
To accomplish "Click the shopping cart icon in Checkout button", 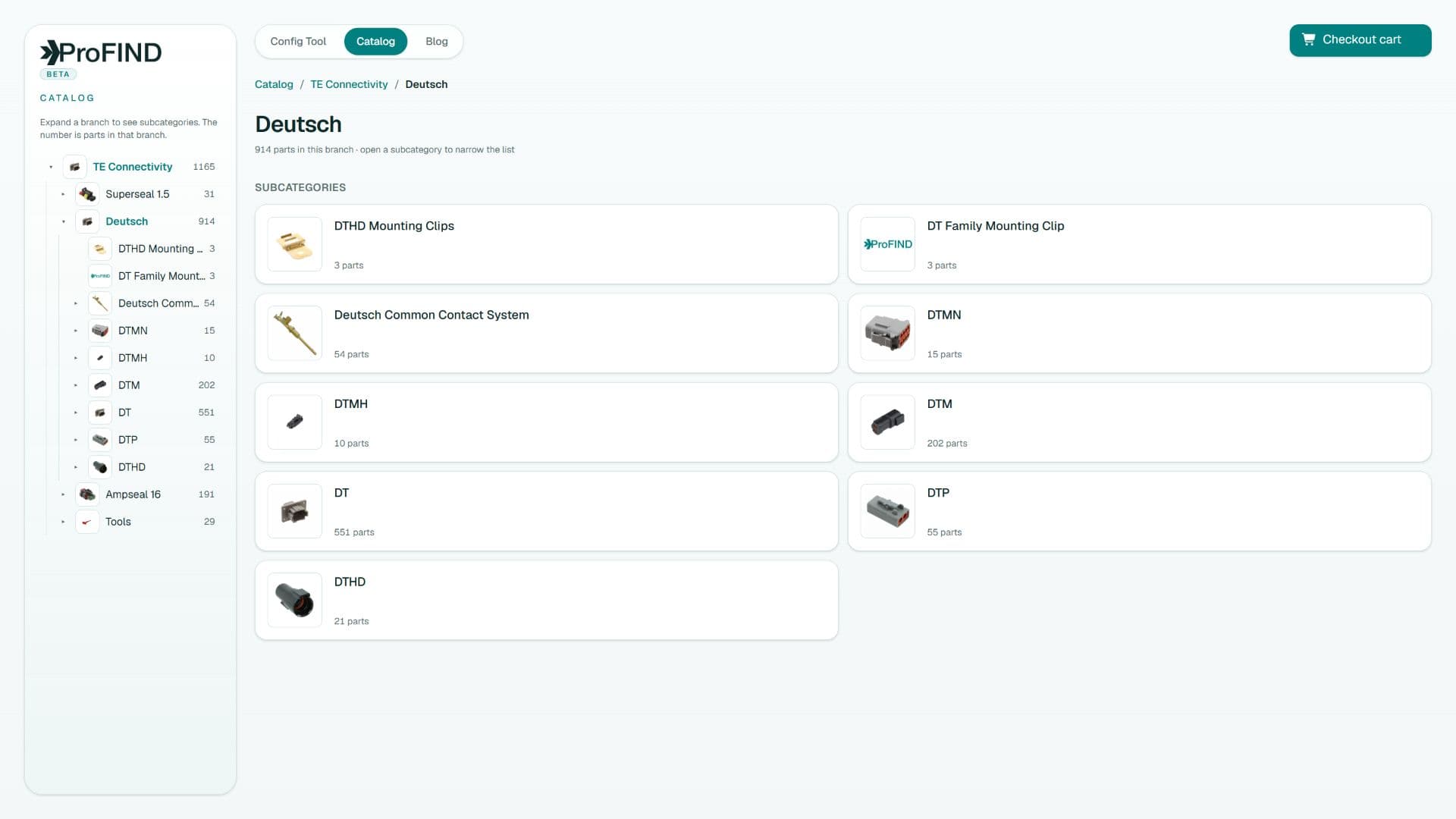I will pos(1309,39).
